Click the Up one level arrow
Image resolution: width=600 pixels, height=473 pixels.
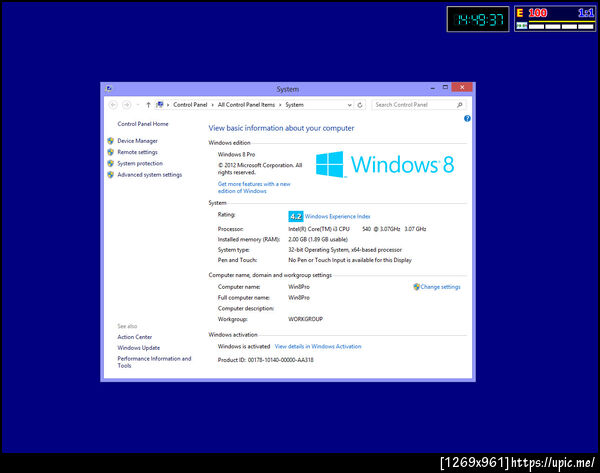coord(148,104)
